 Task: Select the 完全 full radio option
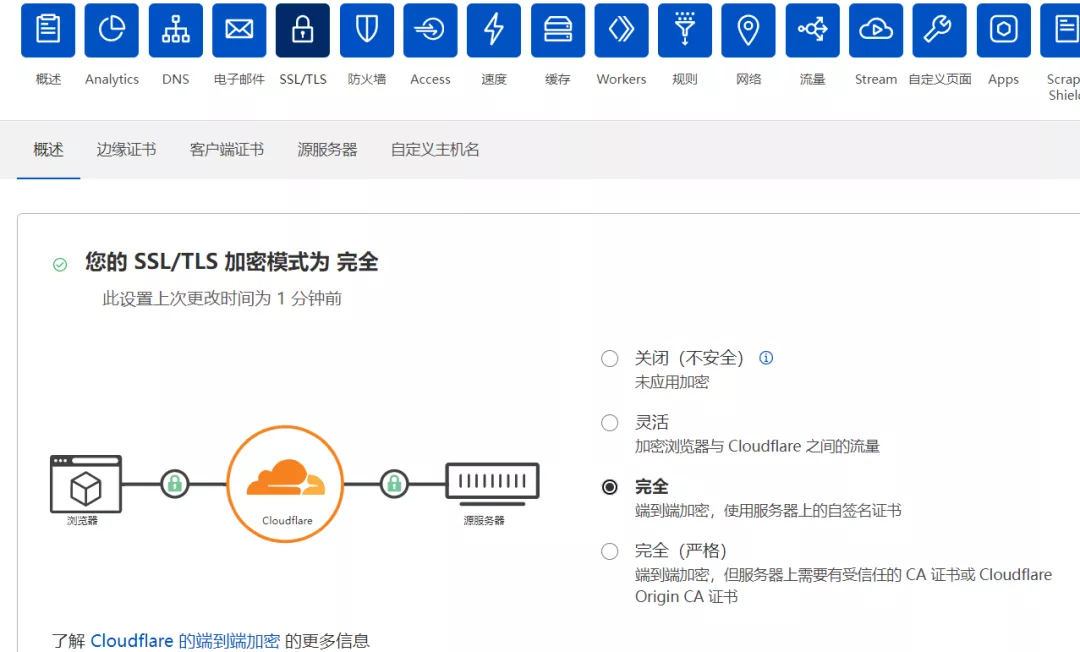tap(610, 487)
